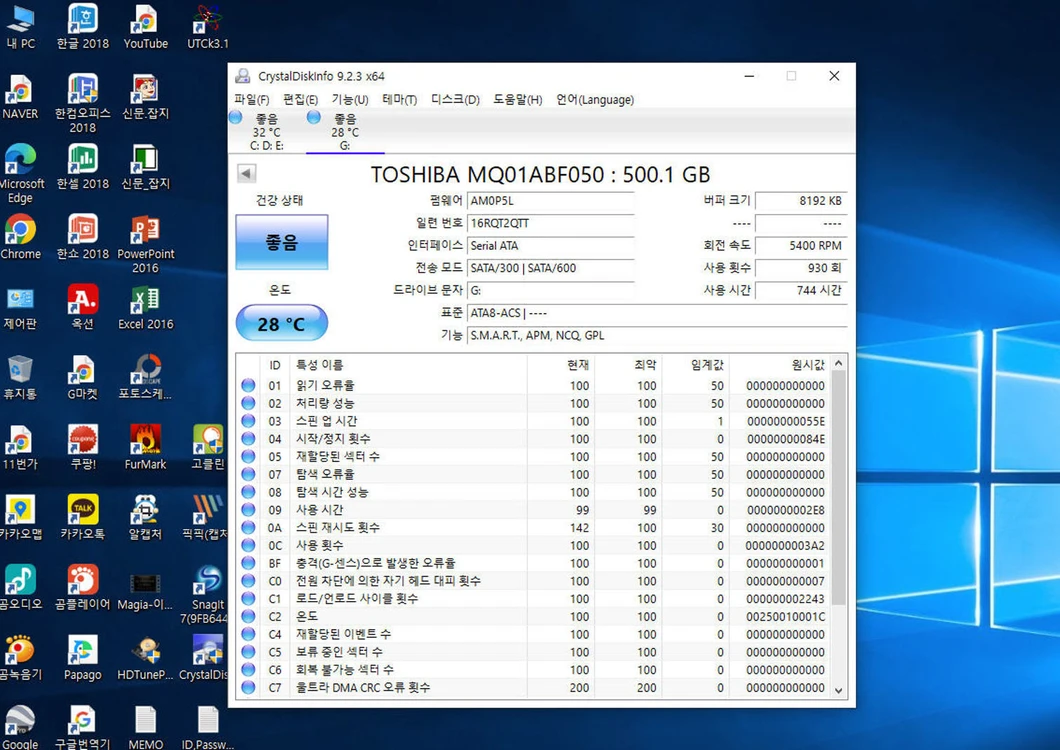Open the YouTube desktop shortcut
This screenshot has height=750, width=1060.
[x=145, y=27]
